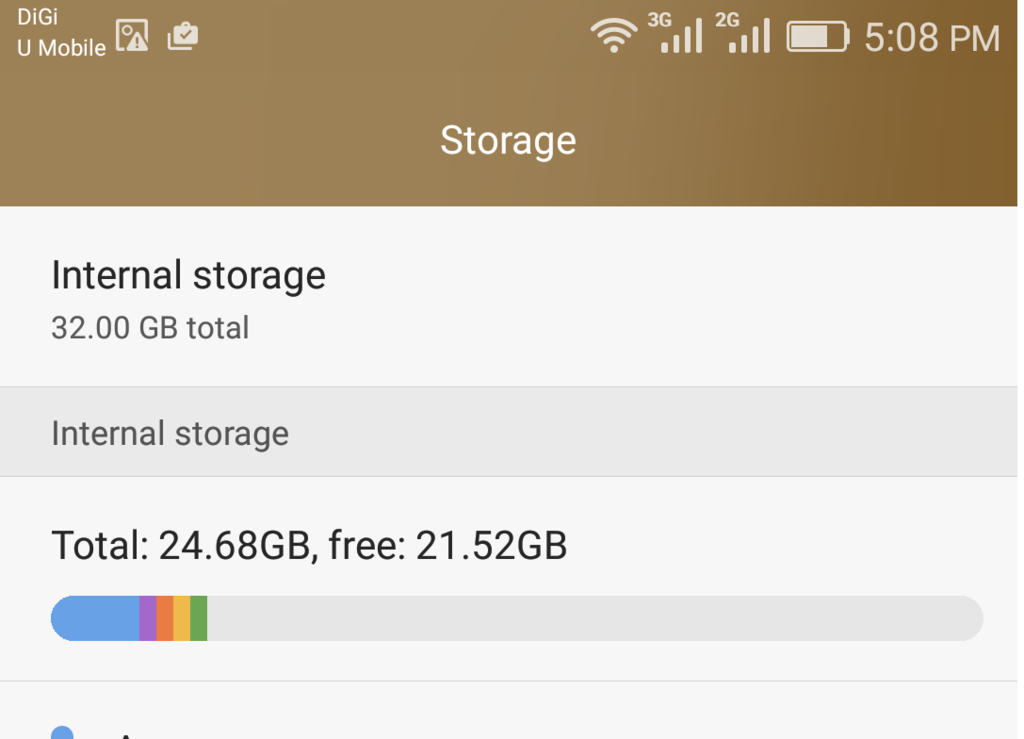
Task: Tap the blue segment of the storage bar
Action: coord(96,618)
